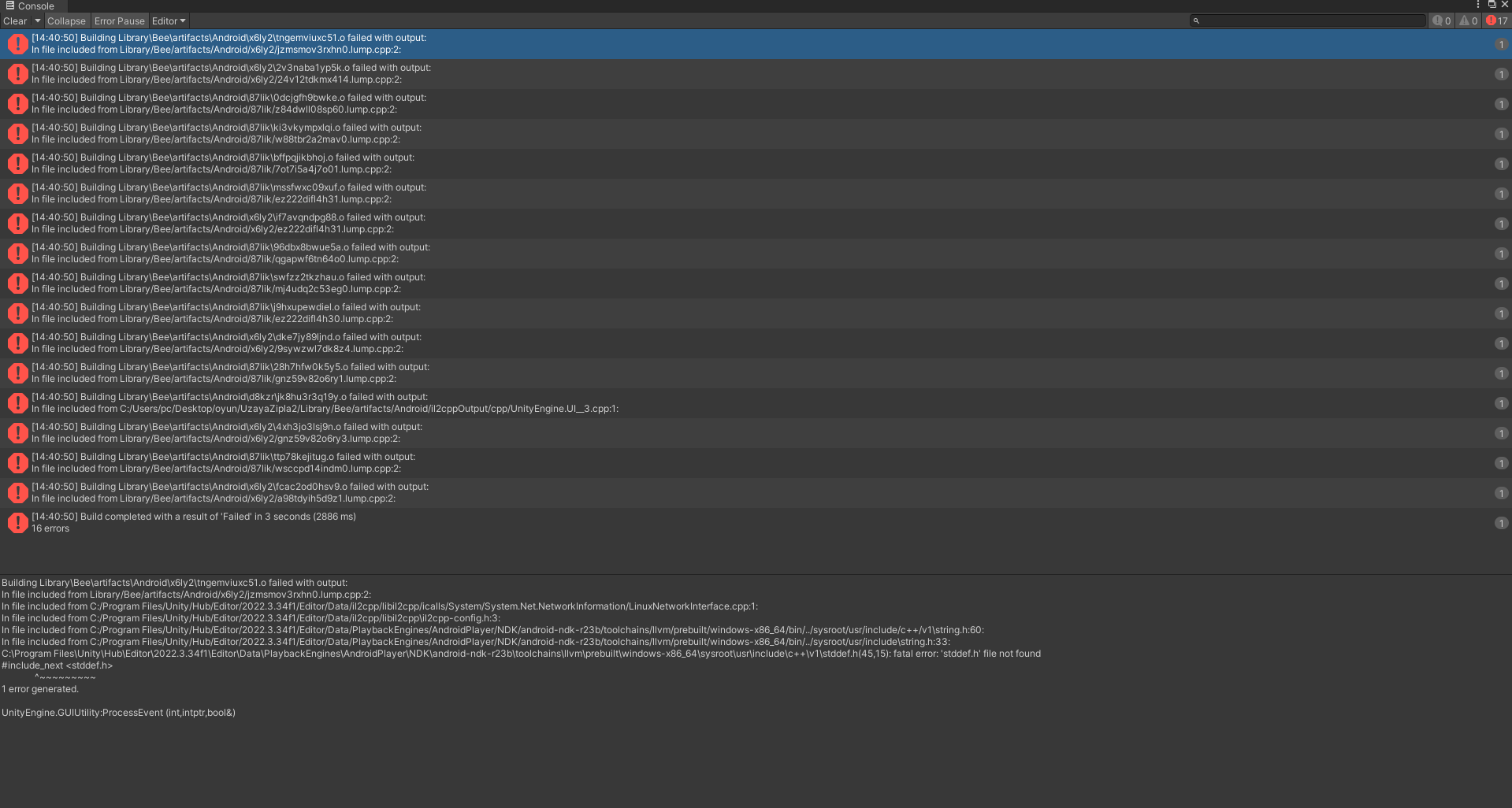Select the 28h7hfw0k5y5.o failed entry
The image size is (1512, 808).
(756, 373)
